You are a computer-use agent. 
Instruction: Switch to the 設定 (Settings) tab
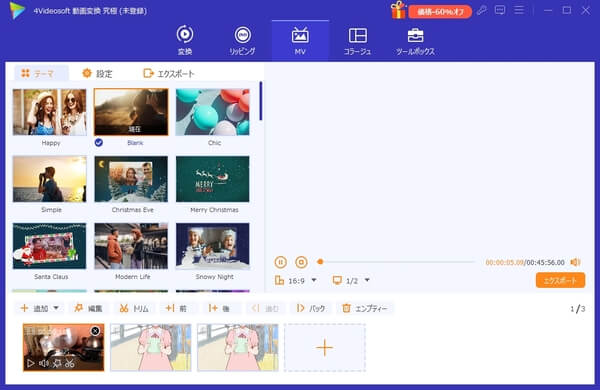[97, 73]
